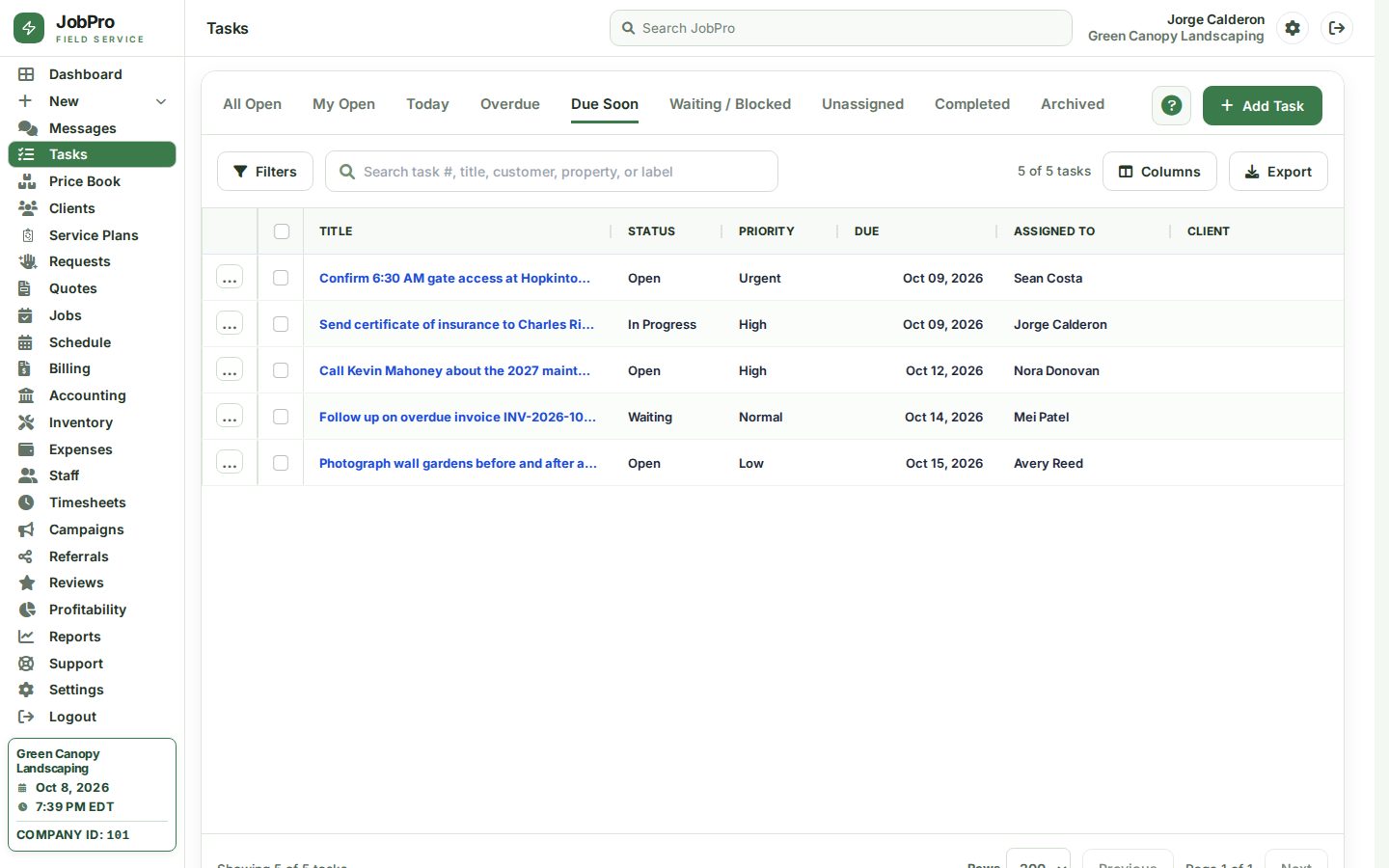The width and height of the screenshot is (1389, 868).
Task: Open row actions menu for Confirm 6:30 AM gate task
Action: 230,278
